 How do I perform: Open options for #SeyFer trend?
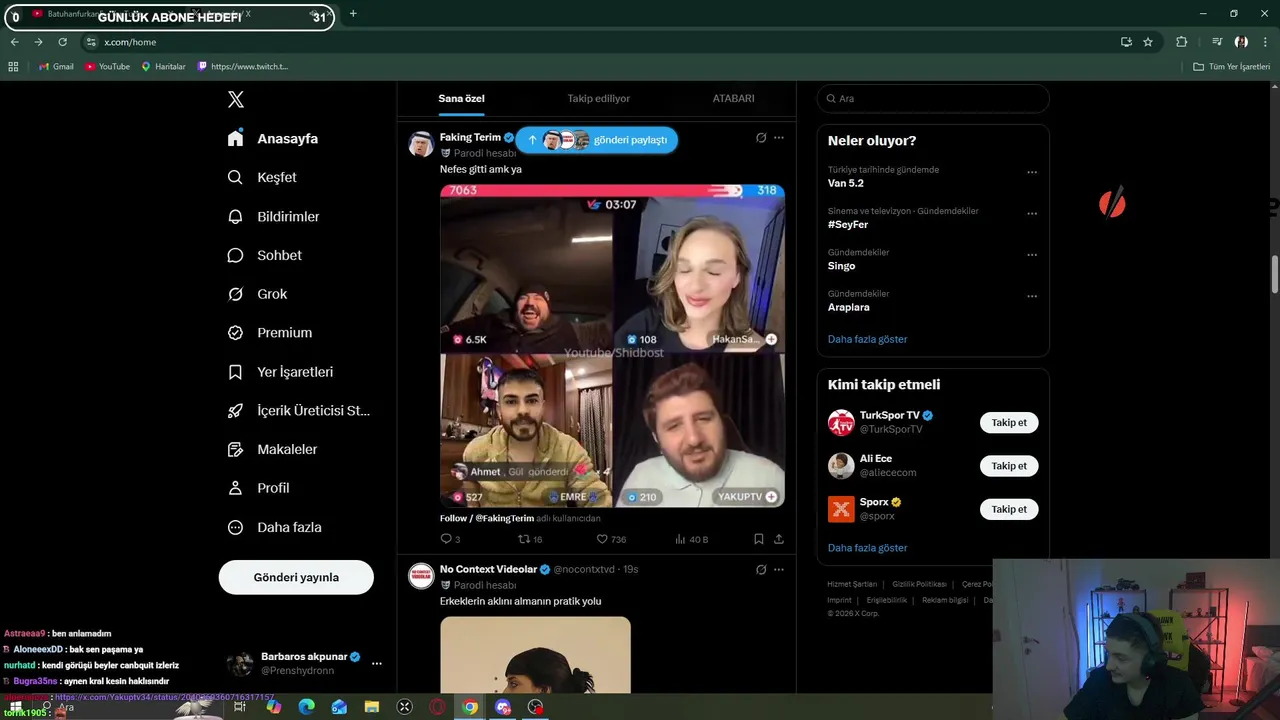pyautogui.click(x=1032, y=213)
